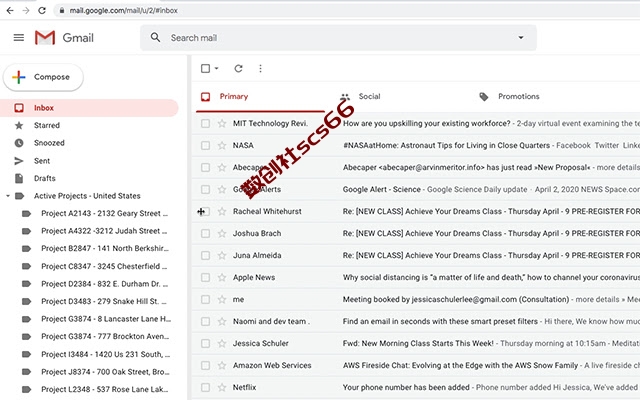This screenshot has height=400, width=640.
Task: Click the site lock icon in address bar
Action: click(x=62, y=11)
